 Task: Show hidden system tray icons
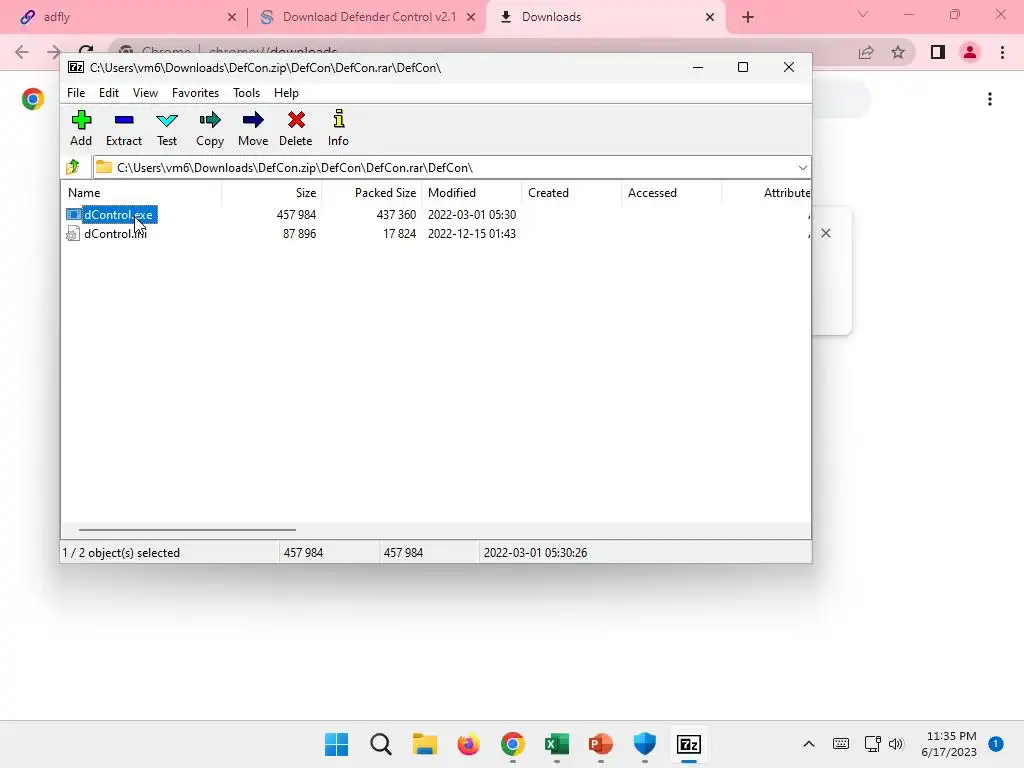click(808, 744)
